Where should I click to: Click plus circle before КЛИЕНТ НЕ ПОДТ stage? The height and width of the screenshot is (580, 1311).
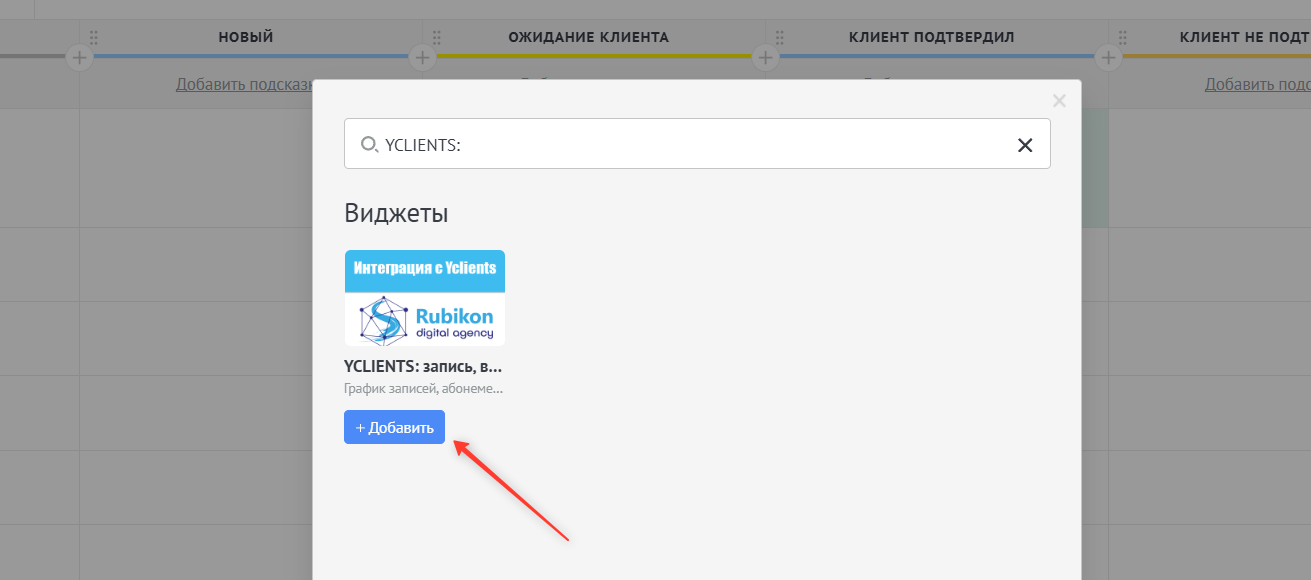coord(1108,58)
